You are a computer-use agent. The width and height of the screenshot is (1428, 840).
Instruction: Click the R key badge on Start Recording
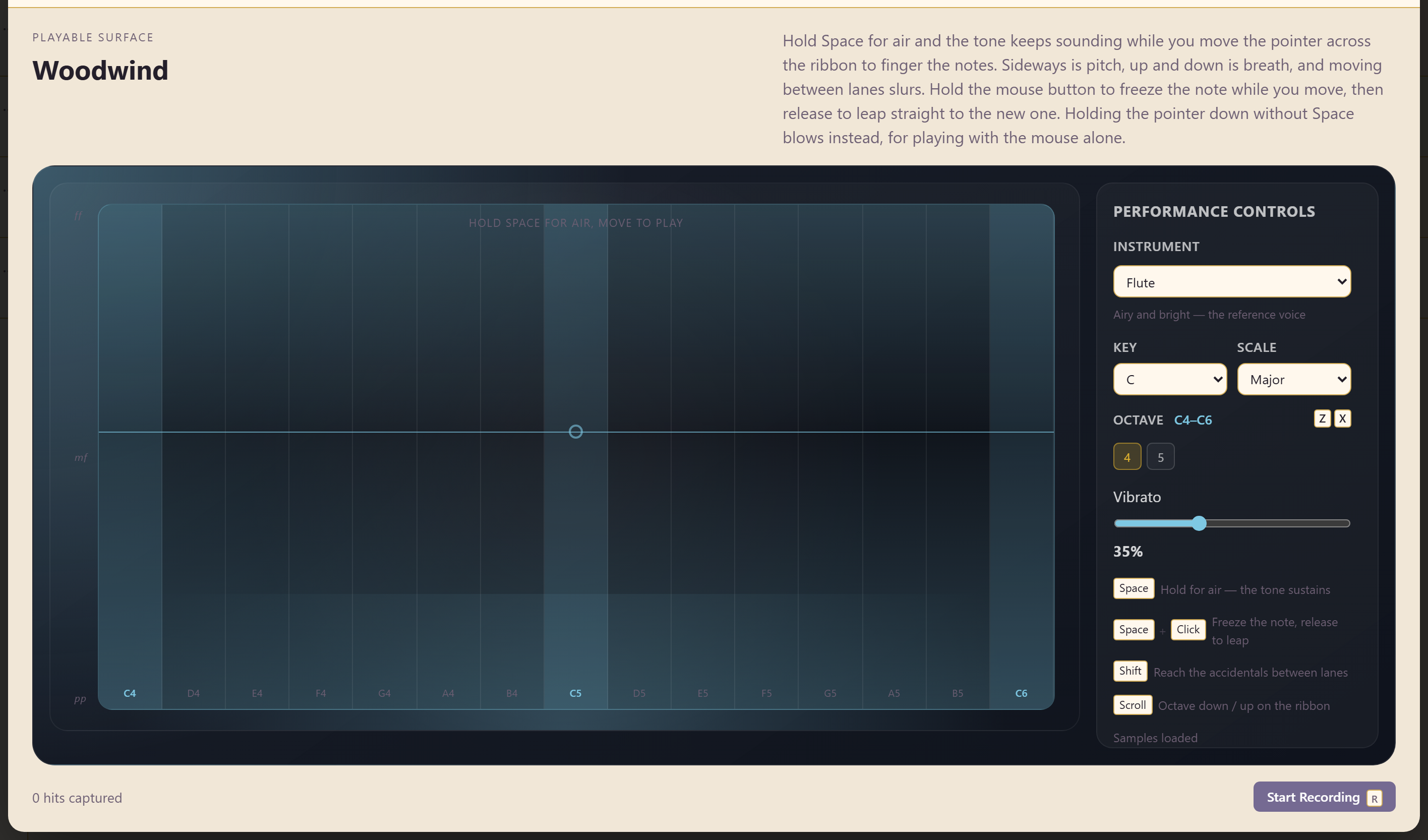point(1374,798)
